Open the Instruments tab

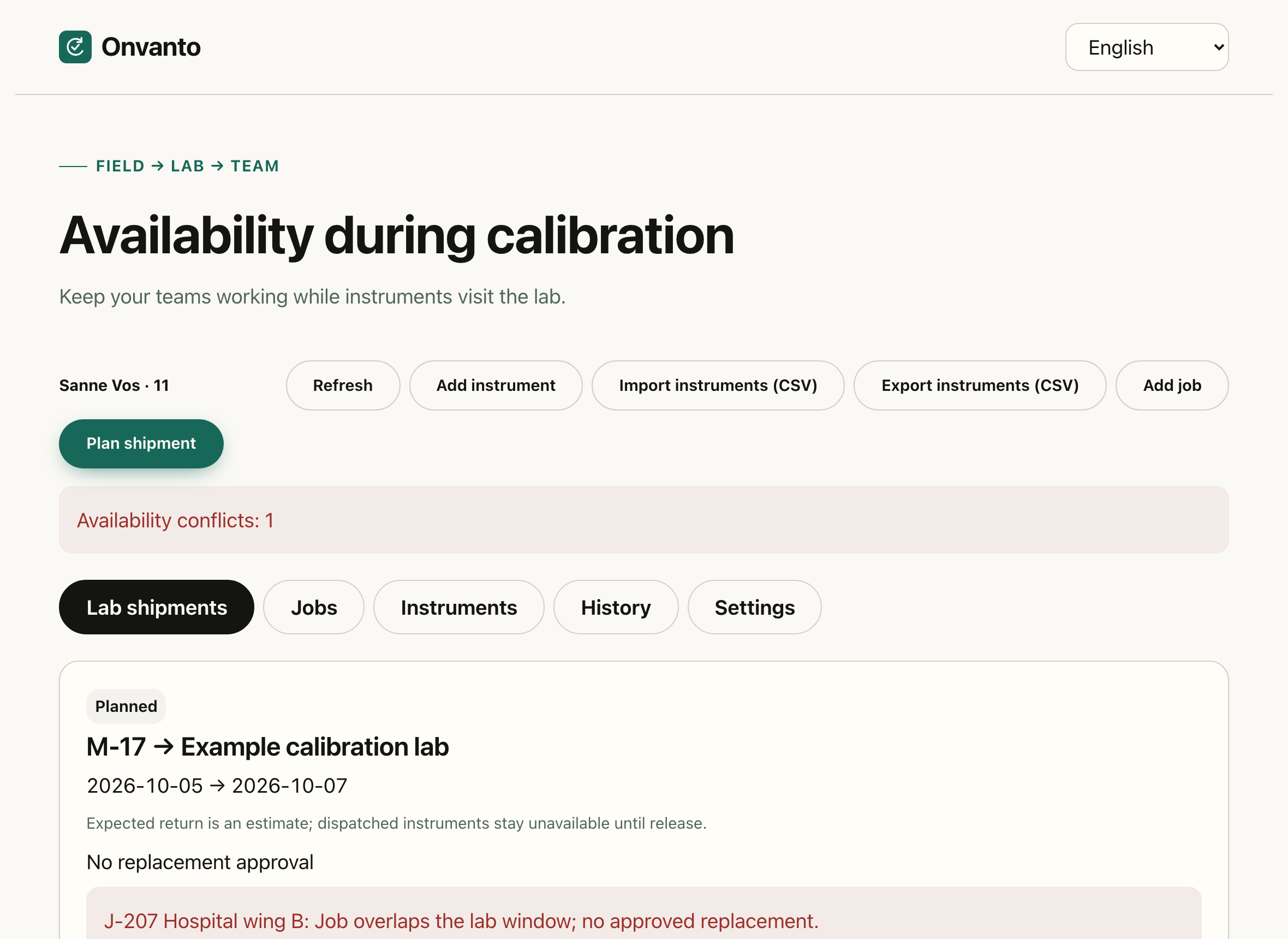[458, 607]
